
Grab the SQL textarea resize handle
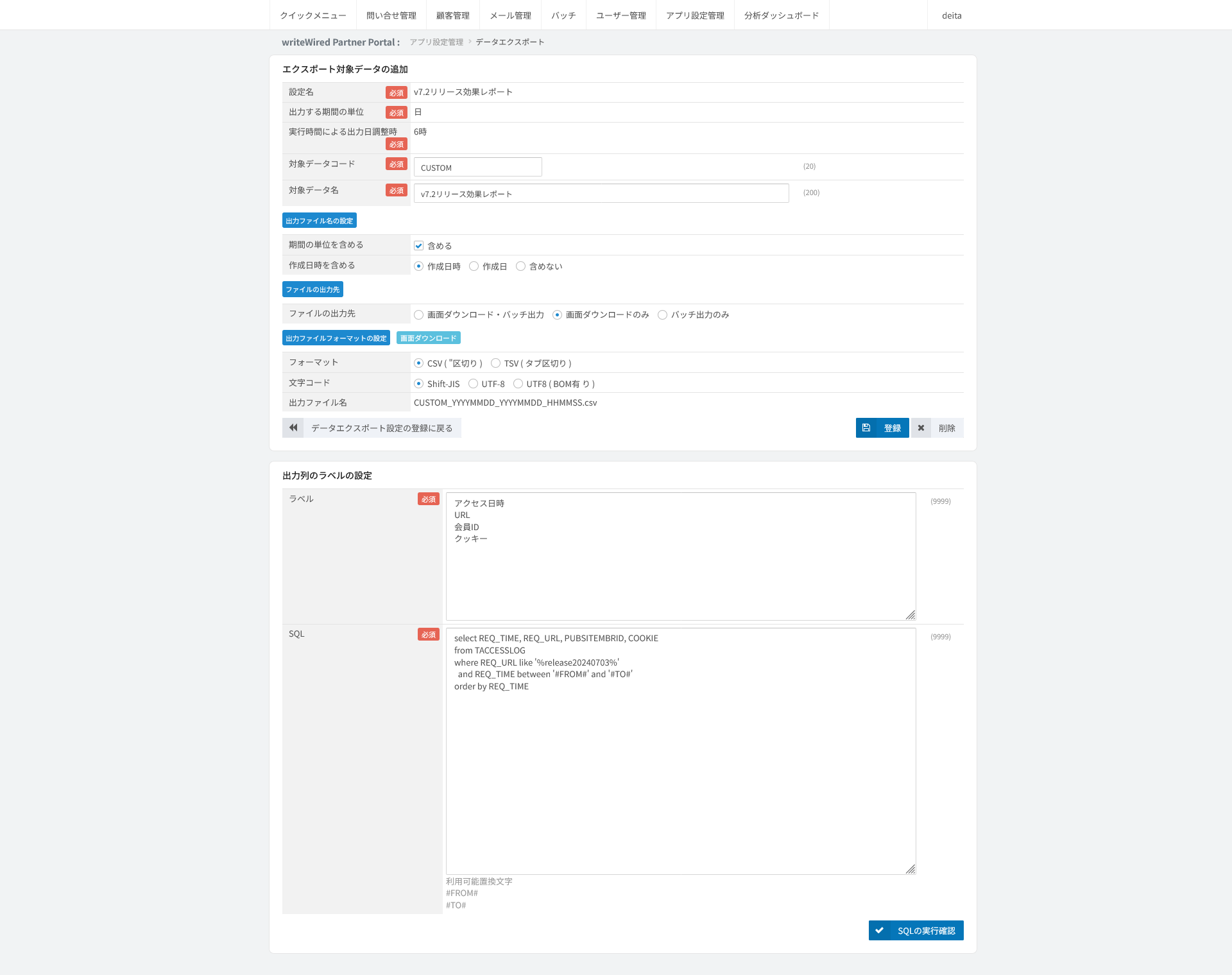[911, 869]
